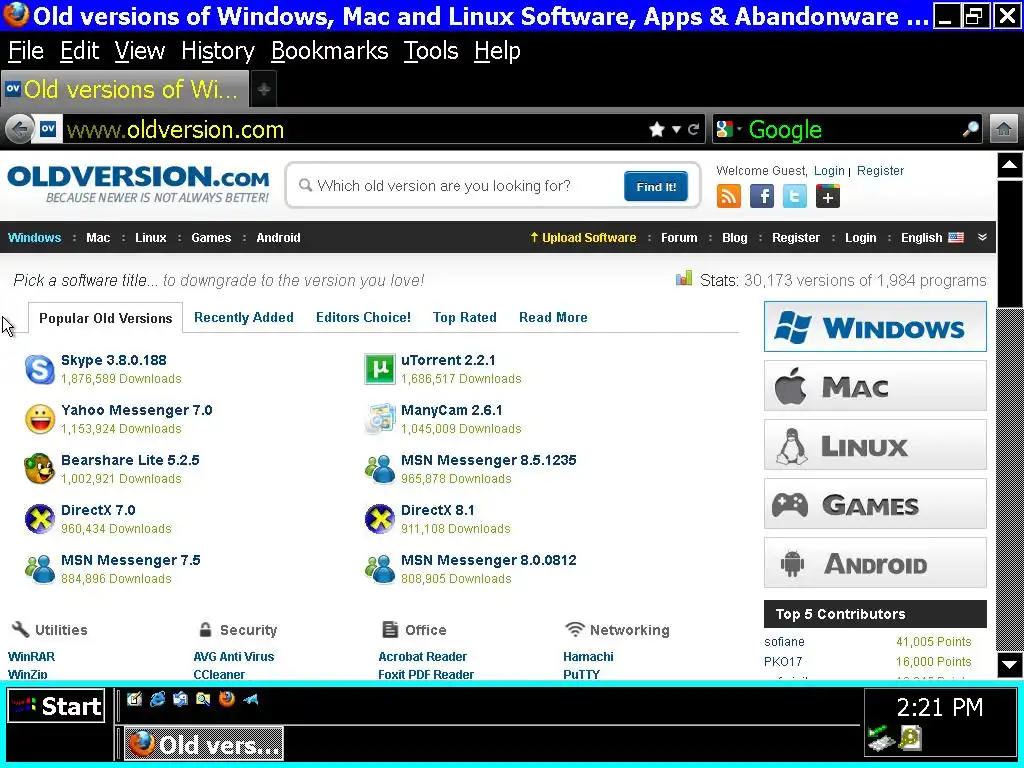Open the Read More tab

click(x=553, y=317)
